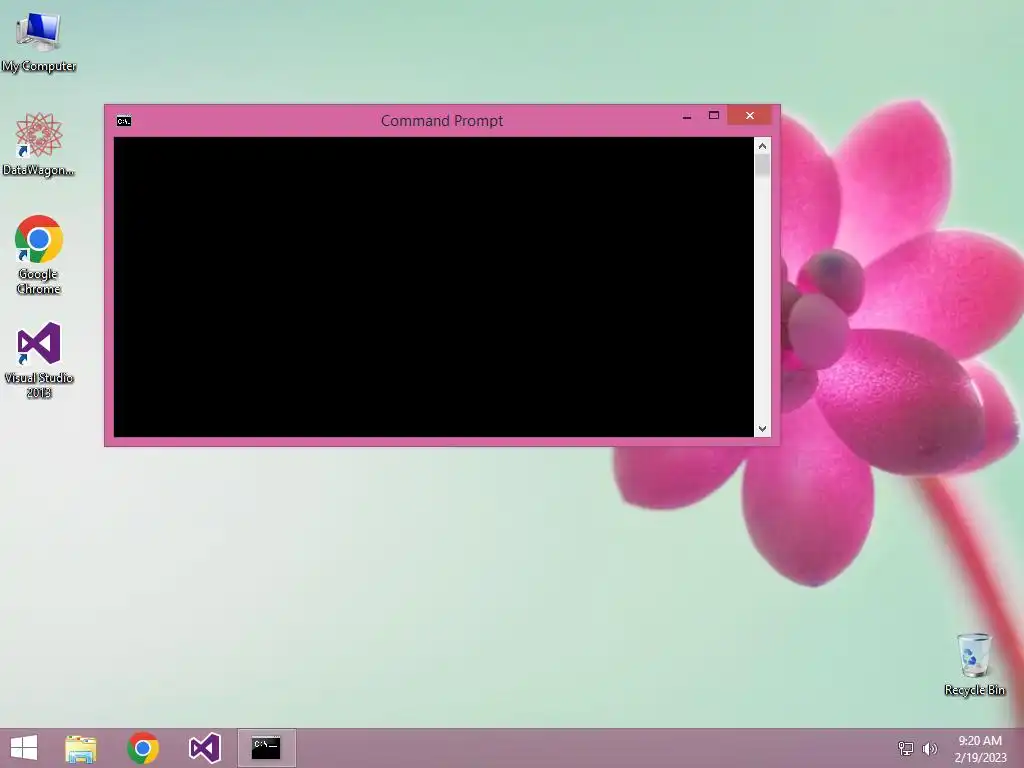The width and height of the screenshot is (1024, 768).
Task: Click the Command Prompt scrollbar up arrow
Action: [x=762, y=146]
